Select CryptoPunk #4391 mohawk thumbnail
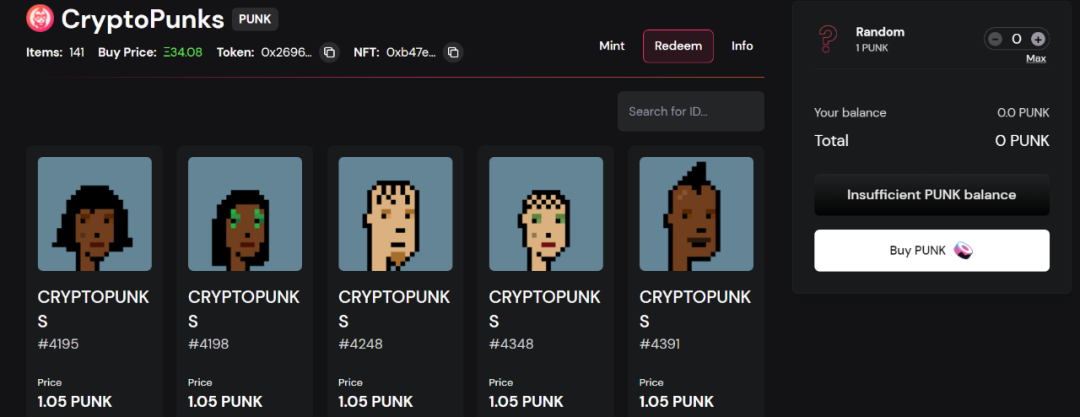The height and width of the screenshot is (417, 1080). [696, 214]
